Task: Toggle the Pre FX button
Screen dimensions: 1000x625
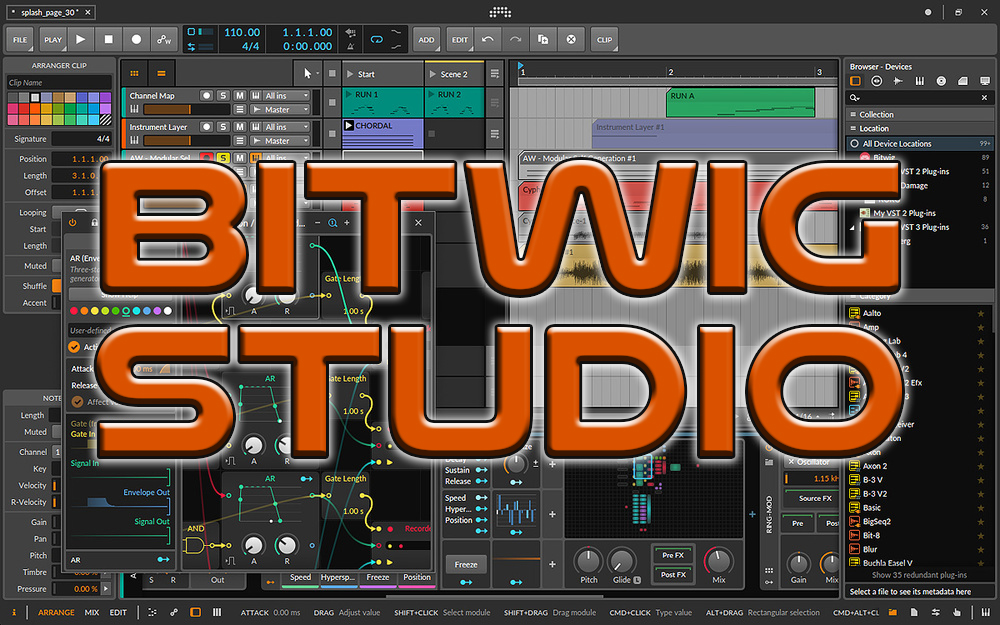Action: point(673,555)
